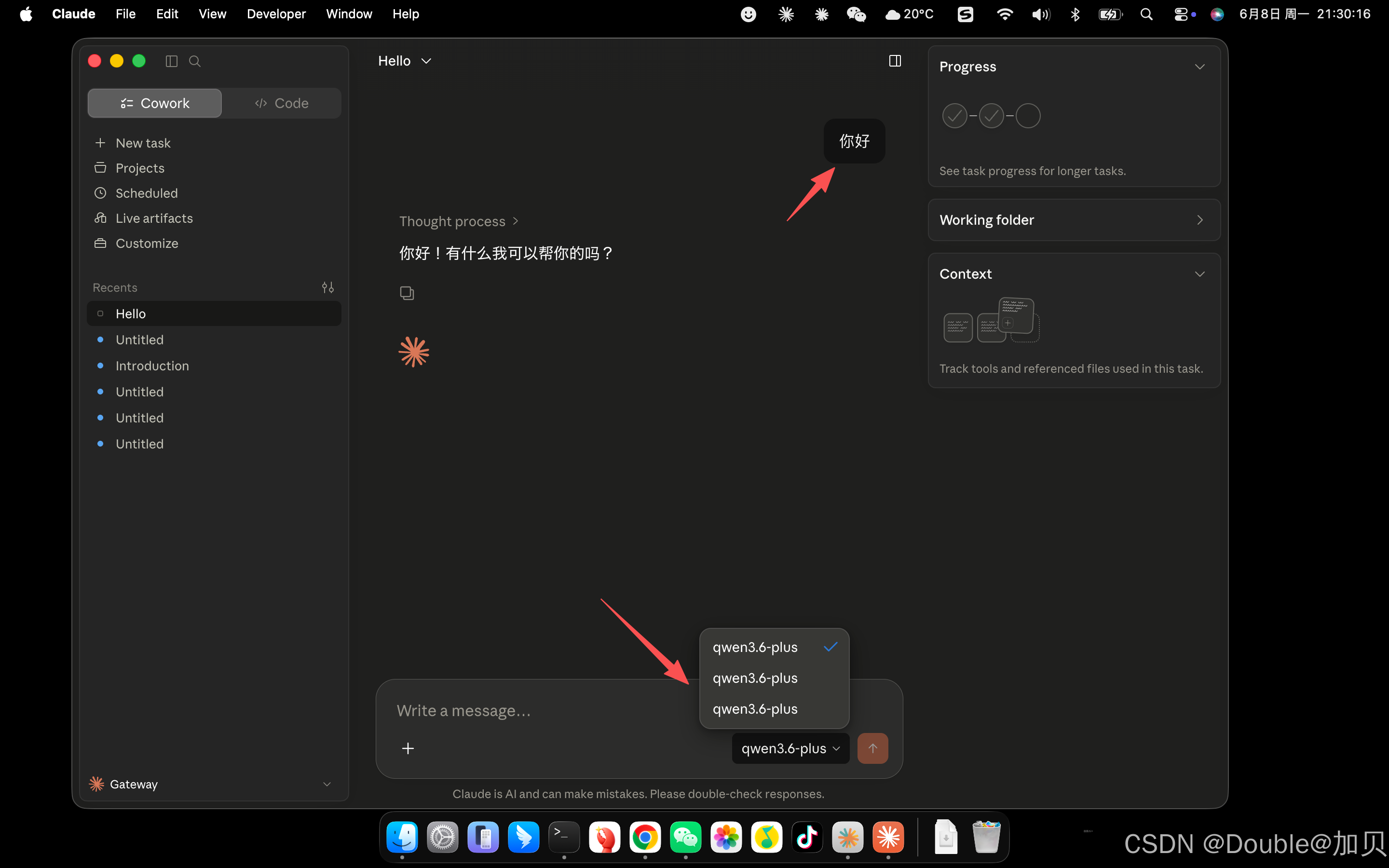Toggle the right panel layout icon
Image resolution: width=1389 pixels, height=868 pixels.
pyautogui.click(x=895, y=61)
